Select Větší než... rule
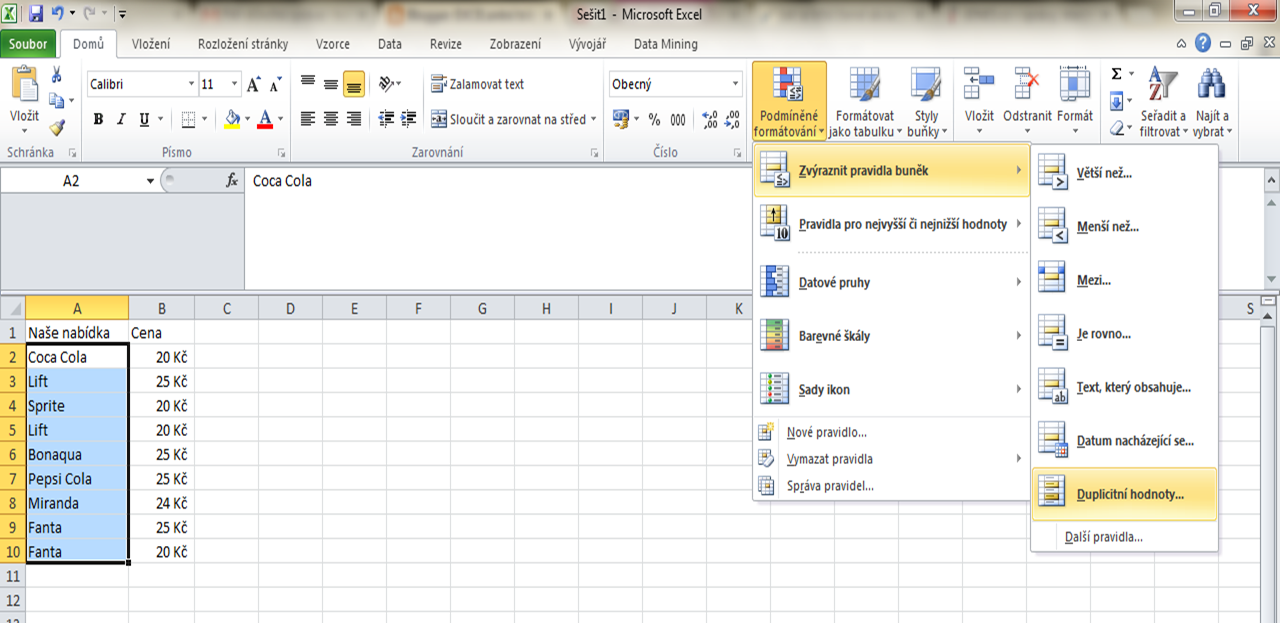 click(1124, 173)
